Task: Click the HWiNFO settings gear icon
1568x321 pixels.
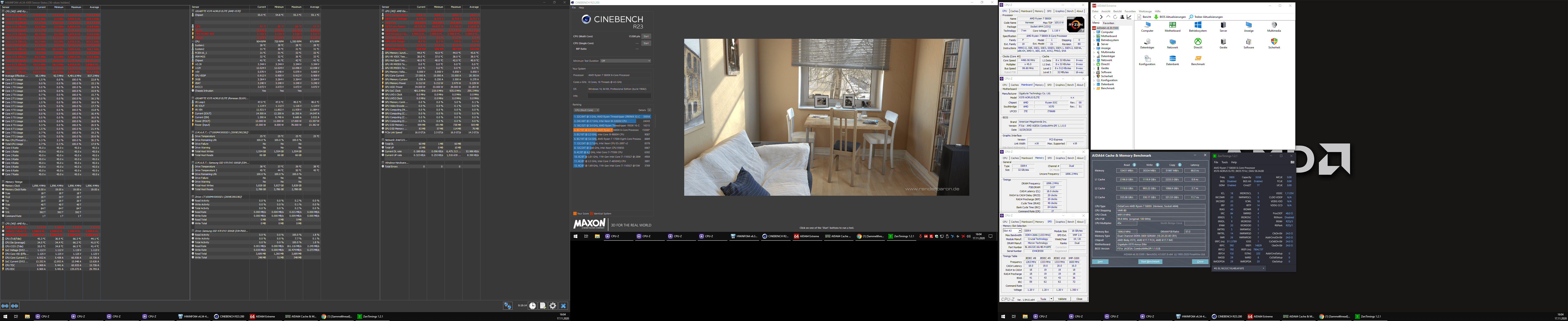Action: [x=553, y=306]
